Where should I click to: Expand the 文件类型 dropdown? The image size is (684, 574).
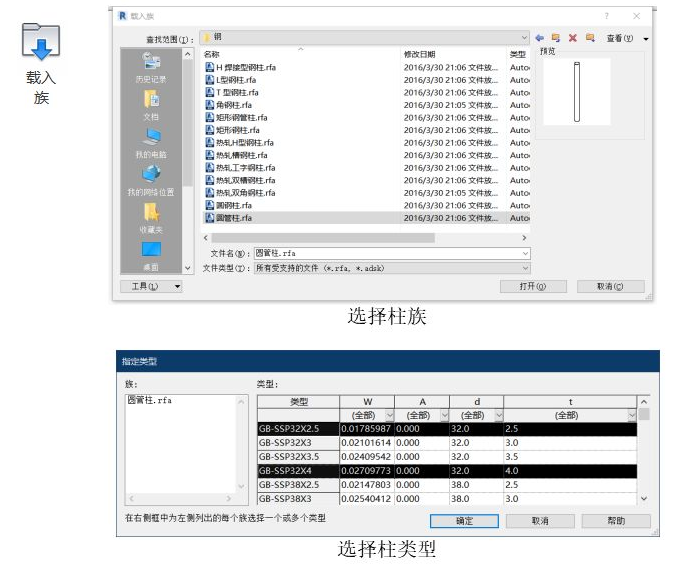525,268
